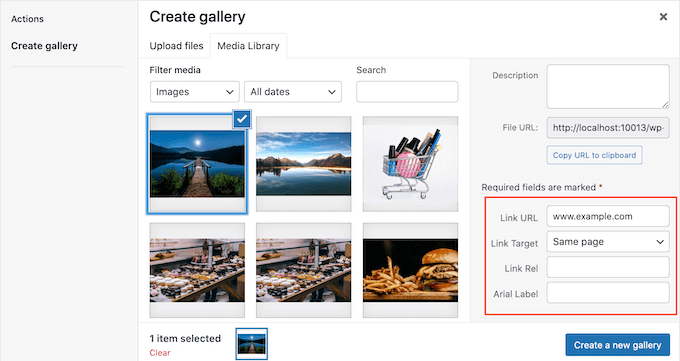Image resolution: width=680 pixels, height=361 pixels.
Task: Click the Description text area
Action: (608, 86)
